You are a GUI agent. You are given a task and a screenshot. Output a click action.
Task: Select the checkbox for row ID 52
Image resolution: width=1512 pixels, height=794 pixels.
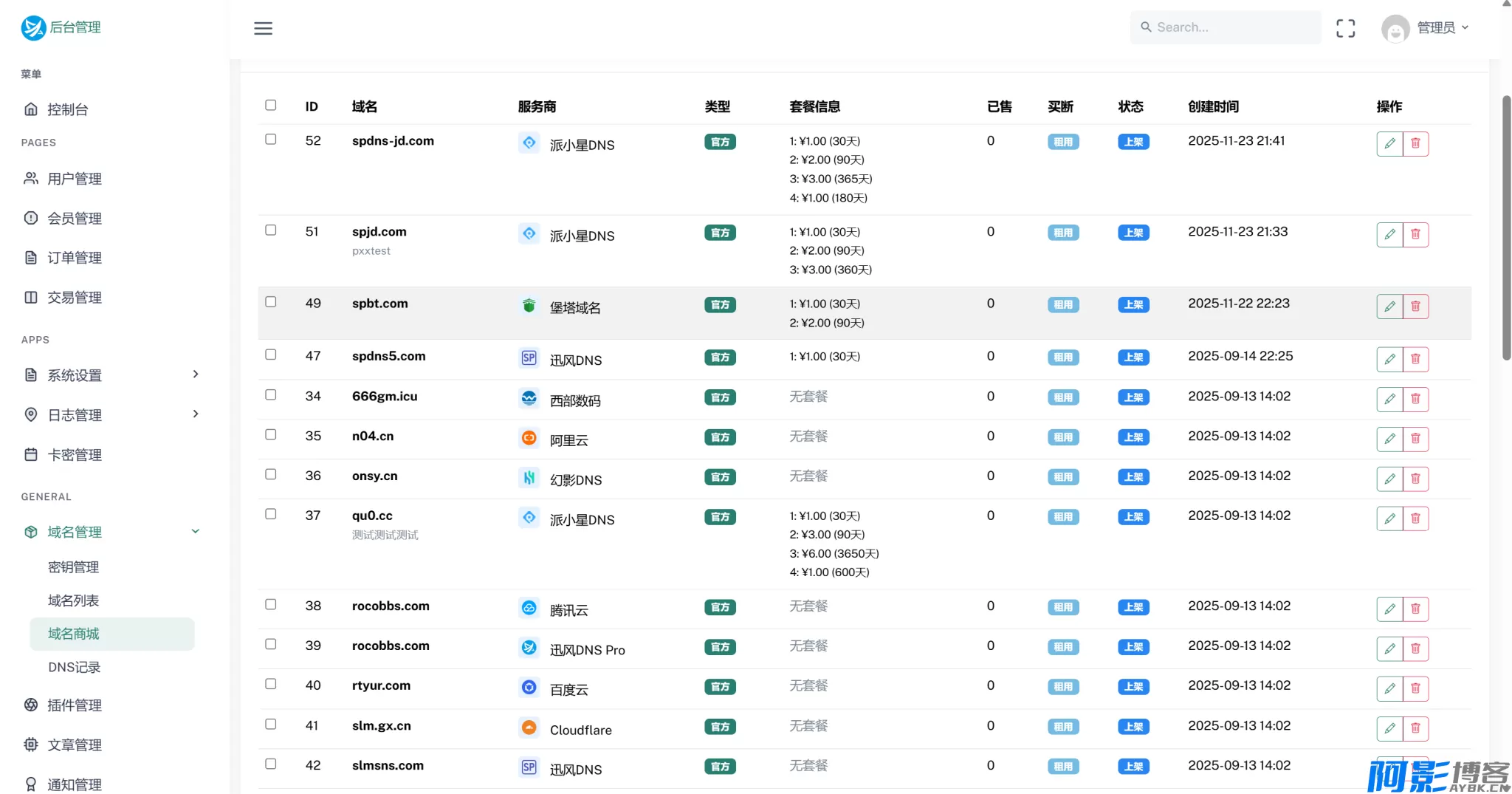tap(271, 139)
